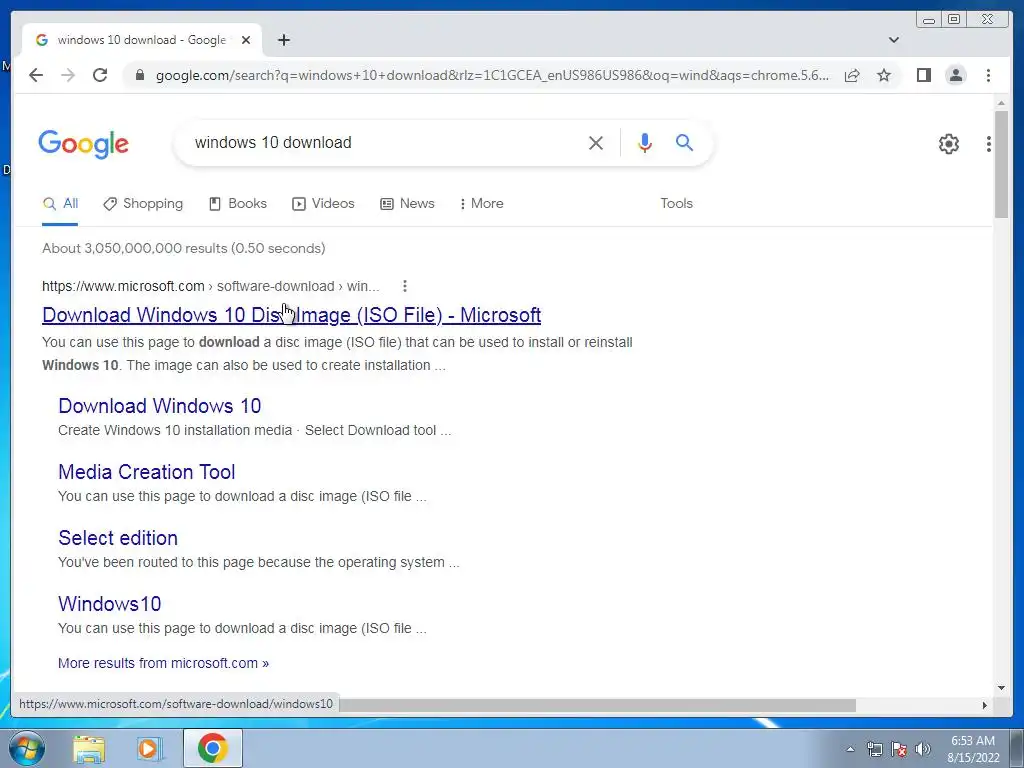
Task: Open the 'Select edition' sitelink
Action: (118, 537)
